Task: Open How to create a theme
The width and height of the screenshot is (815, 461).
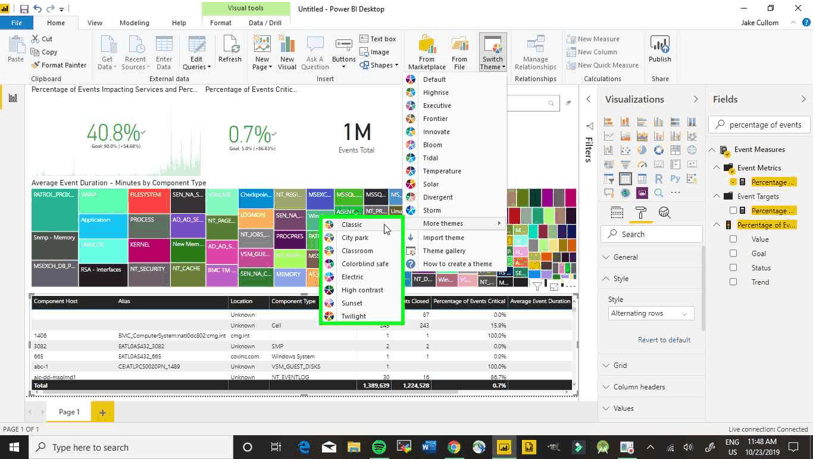Action: 455,264
